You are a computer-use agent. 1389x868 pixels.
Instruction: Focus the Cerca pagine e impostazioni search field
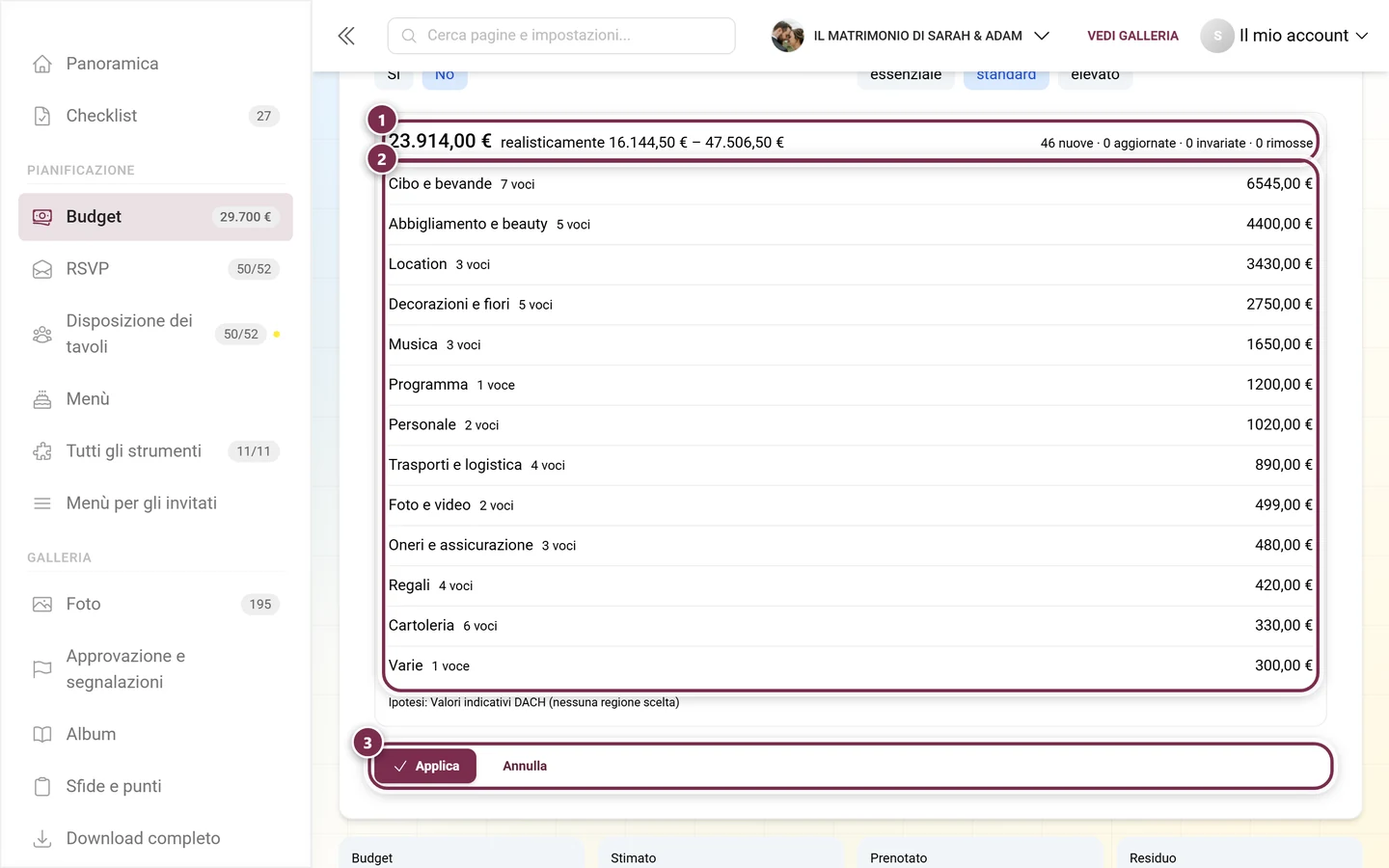(561, 36)
